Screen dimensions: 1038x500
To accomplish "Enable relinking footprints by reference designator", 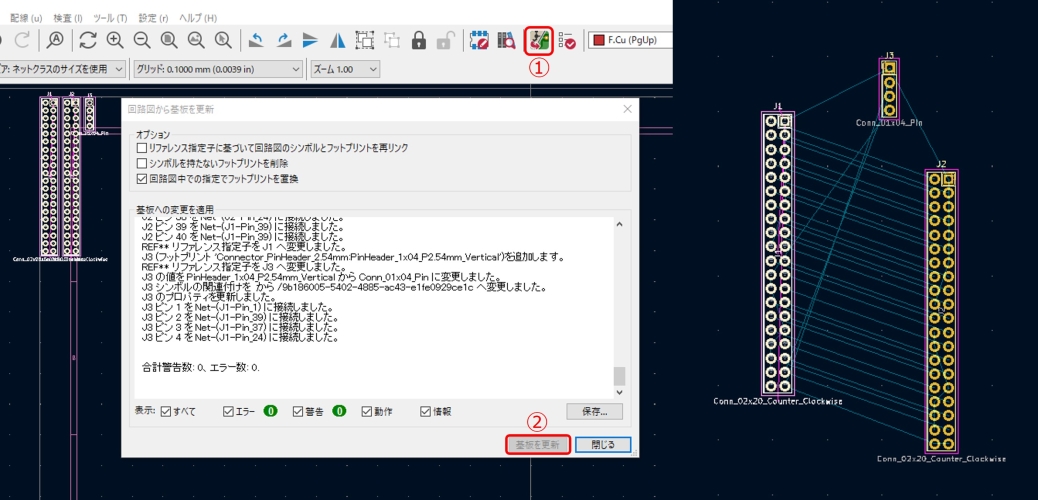I will pyautogui.click(x=142, y=148).
